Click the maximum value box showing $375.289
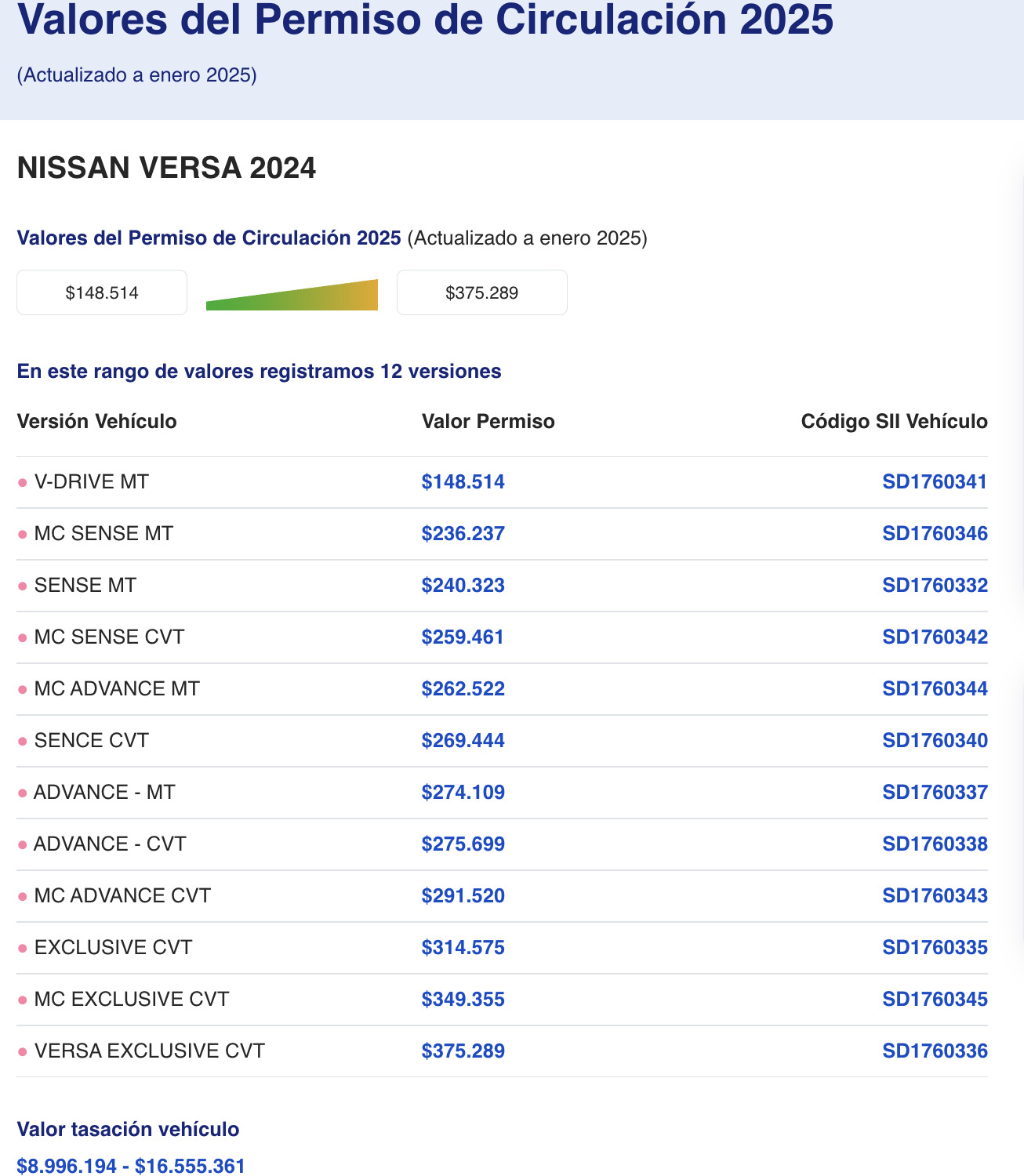 [481, 293]
